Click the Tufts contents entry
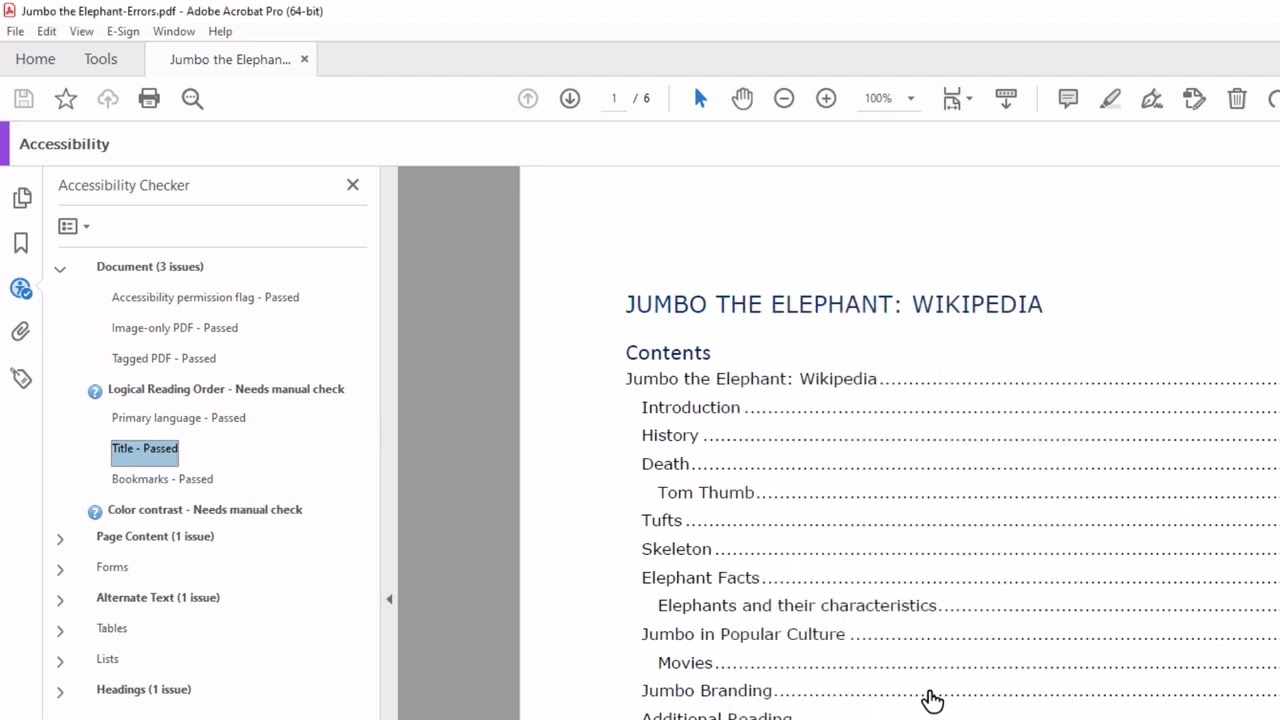Viewport: 1280px width, 720px height. coord(662,520)
